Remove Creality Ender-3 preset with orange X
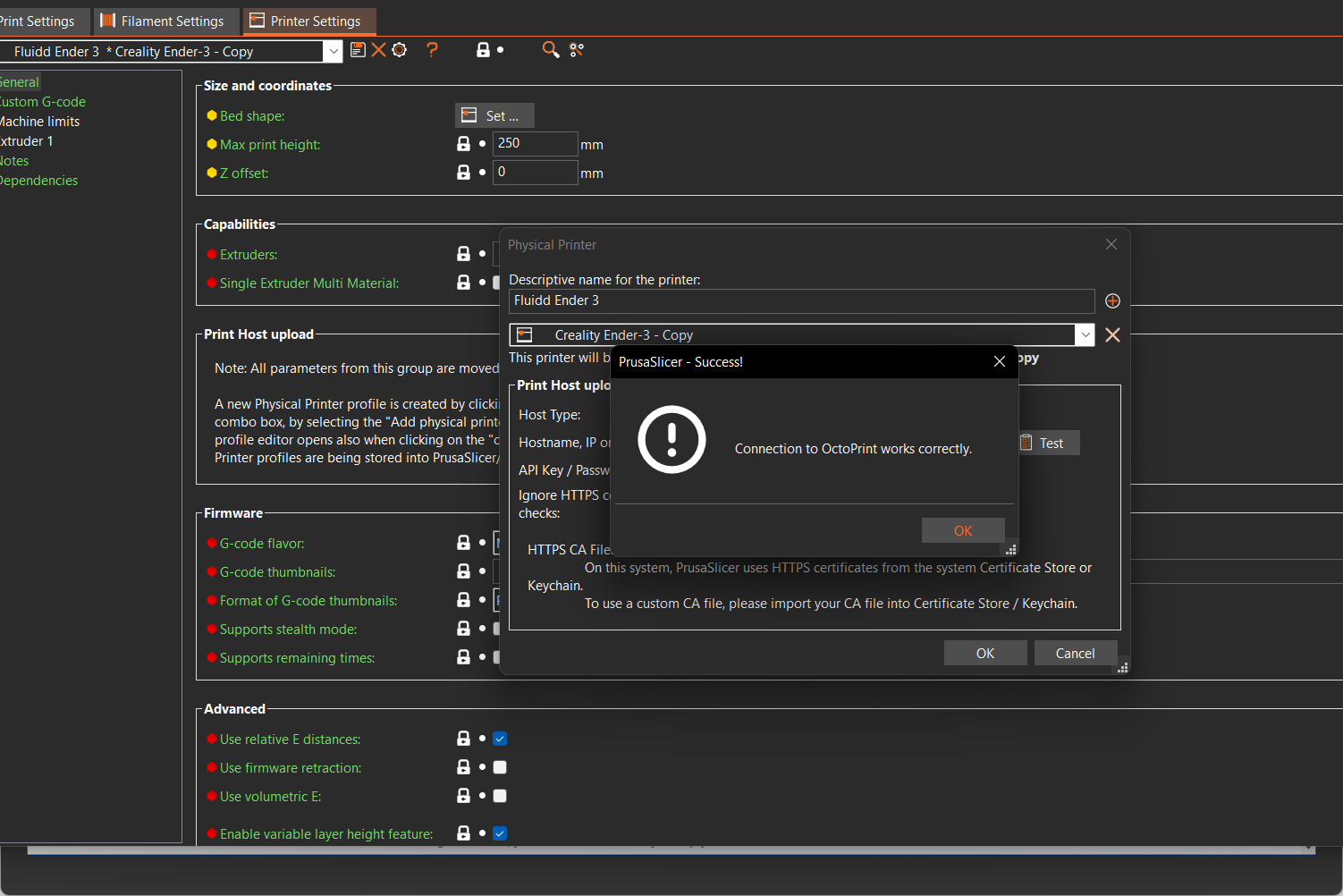Image resolution: width=1343 pixels, height=896 pixels. [x=1112, y=334]
